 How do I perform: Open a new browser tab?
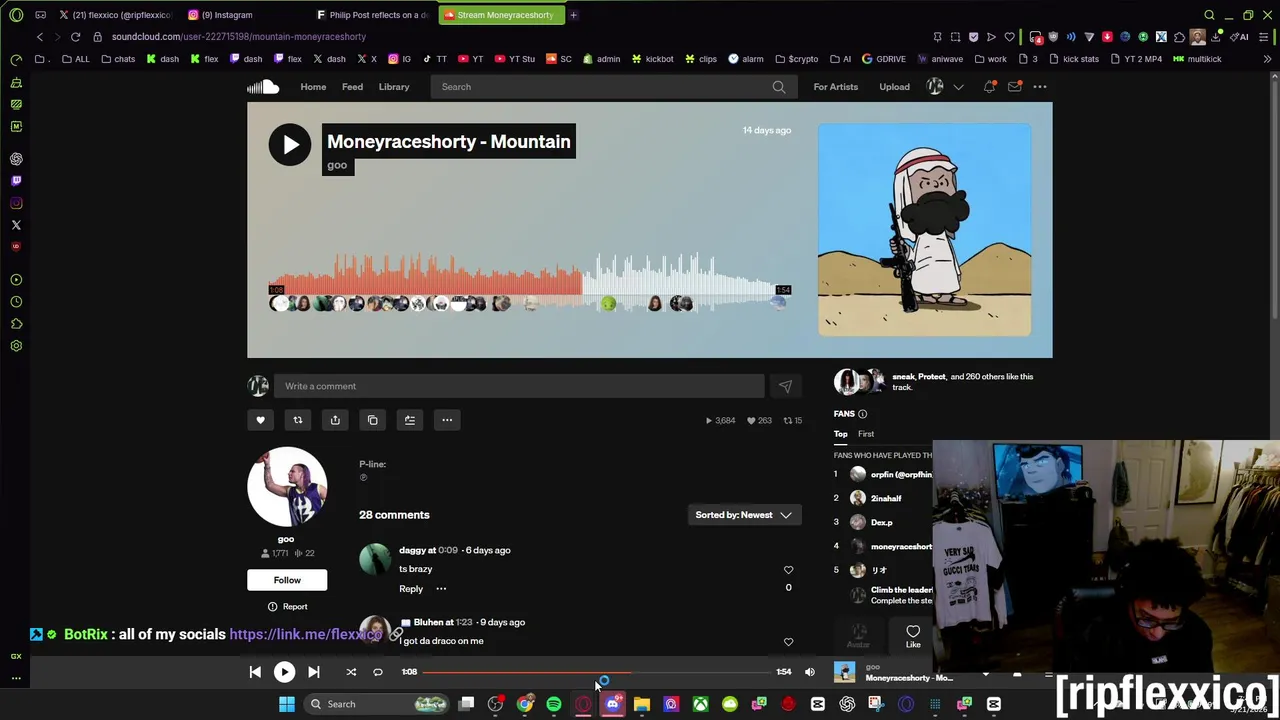coord(573,15)
